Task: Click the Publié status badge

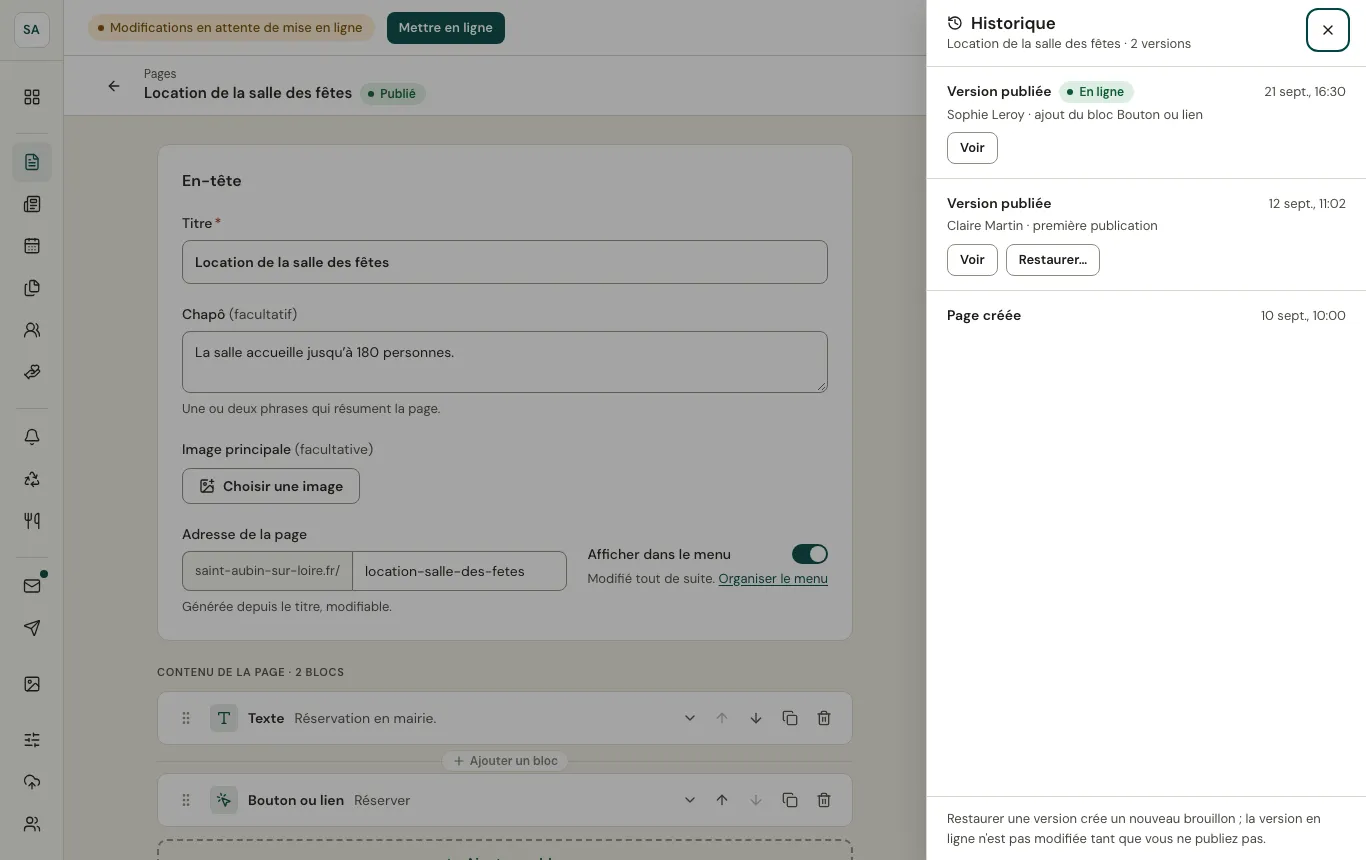Action: point(393,94)
